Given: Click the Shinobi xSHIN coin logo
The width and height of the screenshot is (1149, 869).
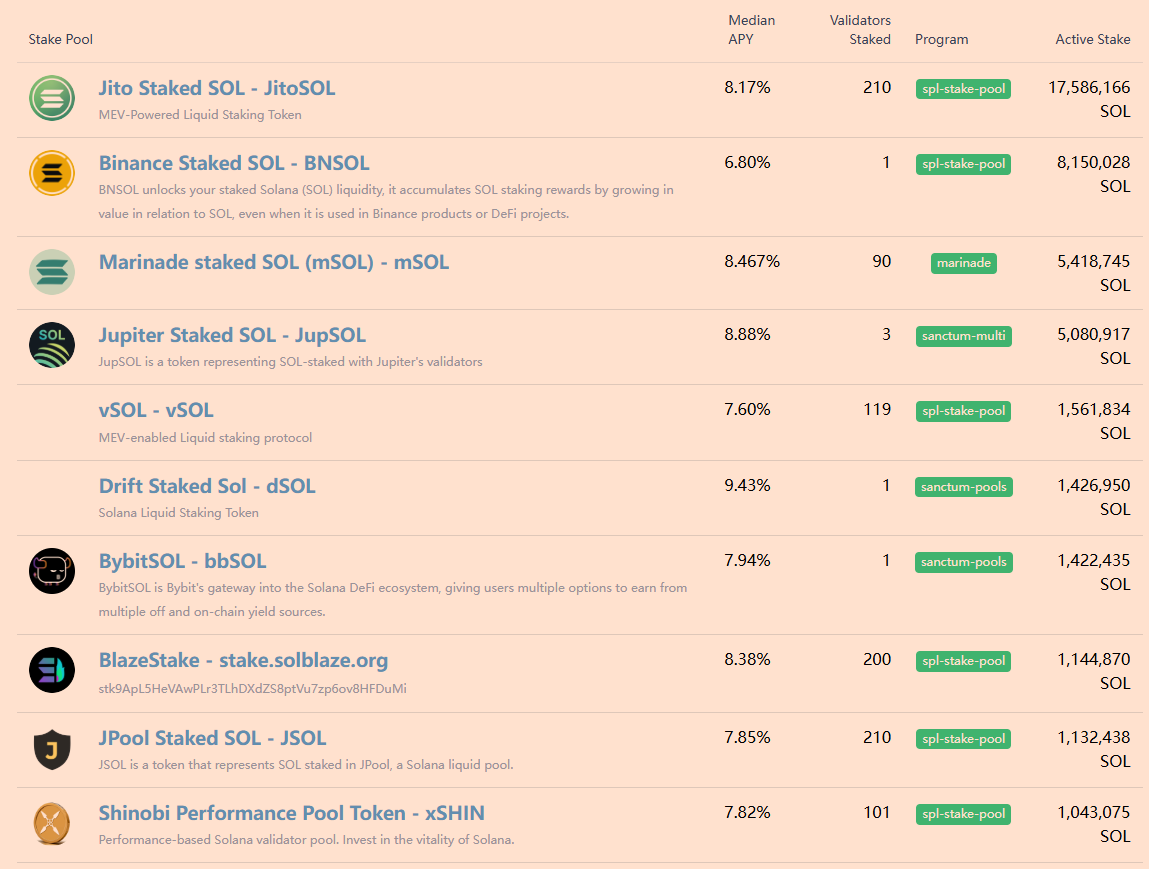Looking at the screenshot, I should click(x=52, y=823).
